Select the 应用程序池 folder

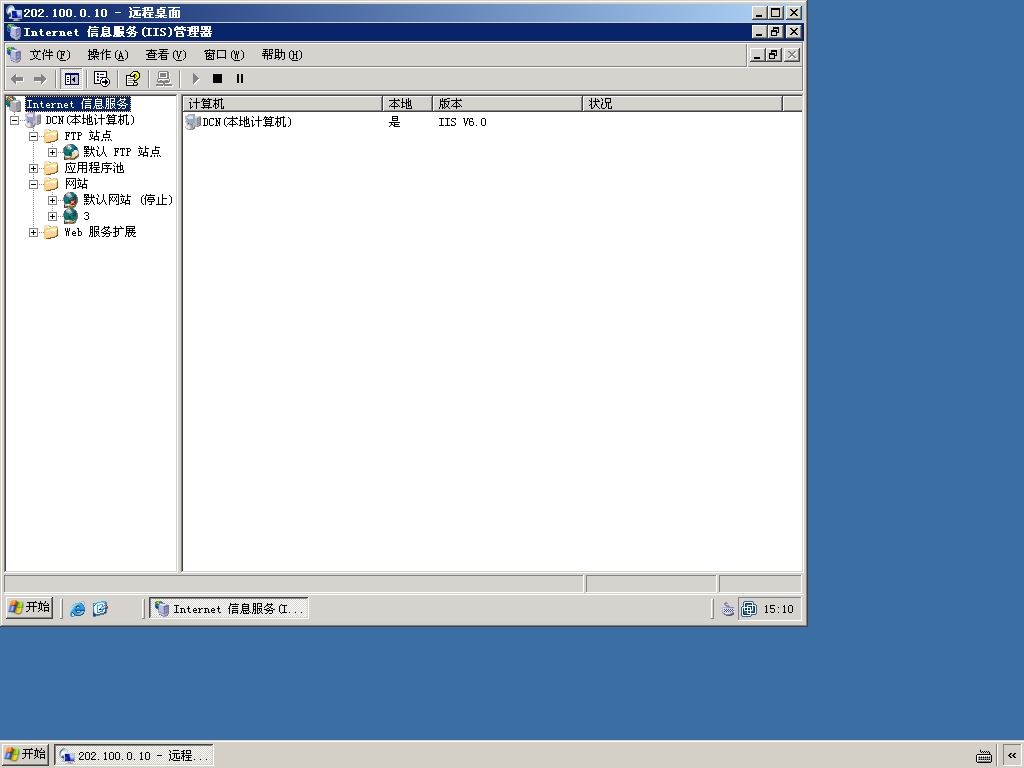94,168
